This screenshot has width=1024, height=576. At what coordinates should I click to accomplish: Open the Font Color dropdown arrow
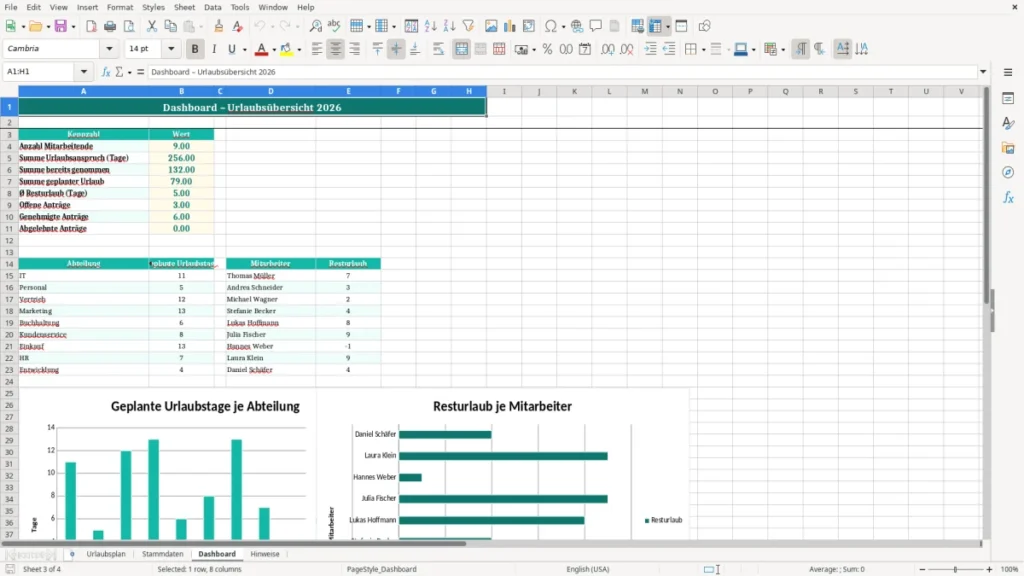[274, 50]
